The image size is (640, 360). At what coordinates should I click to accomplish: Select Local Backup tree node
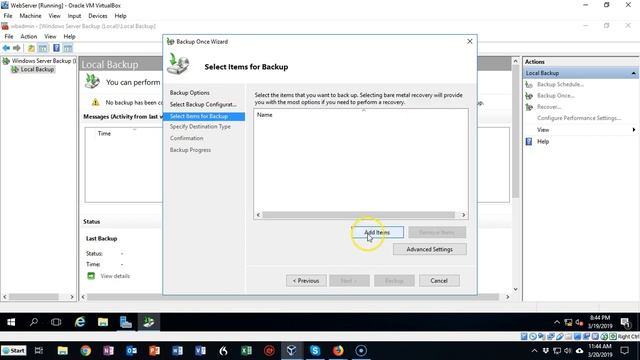click(37, 69)
